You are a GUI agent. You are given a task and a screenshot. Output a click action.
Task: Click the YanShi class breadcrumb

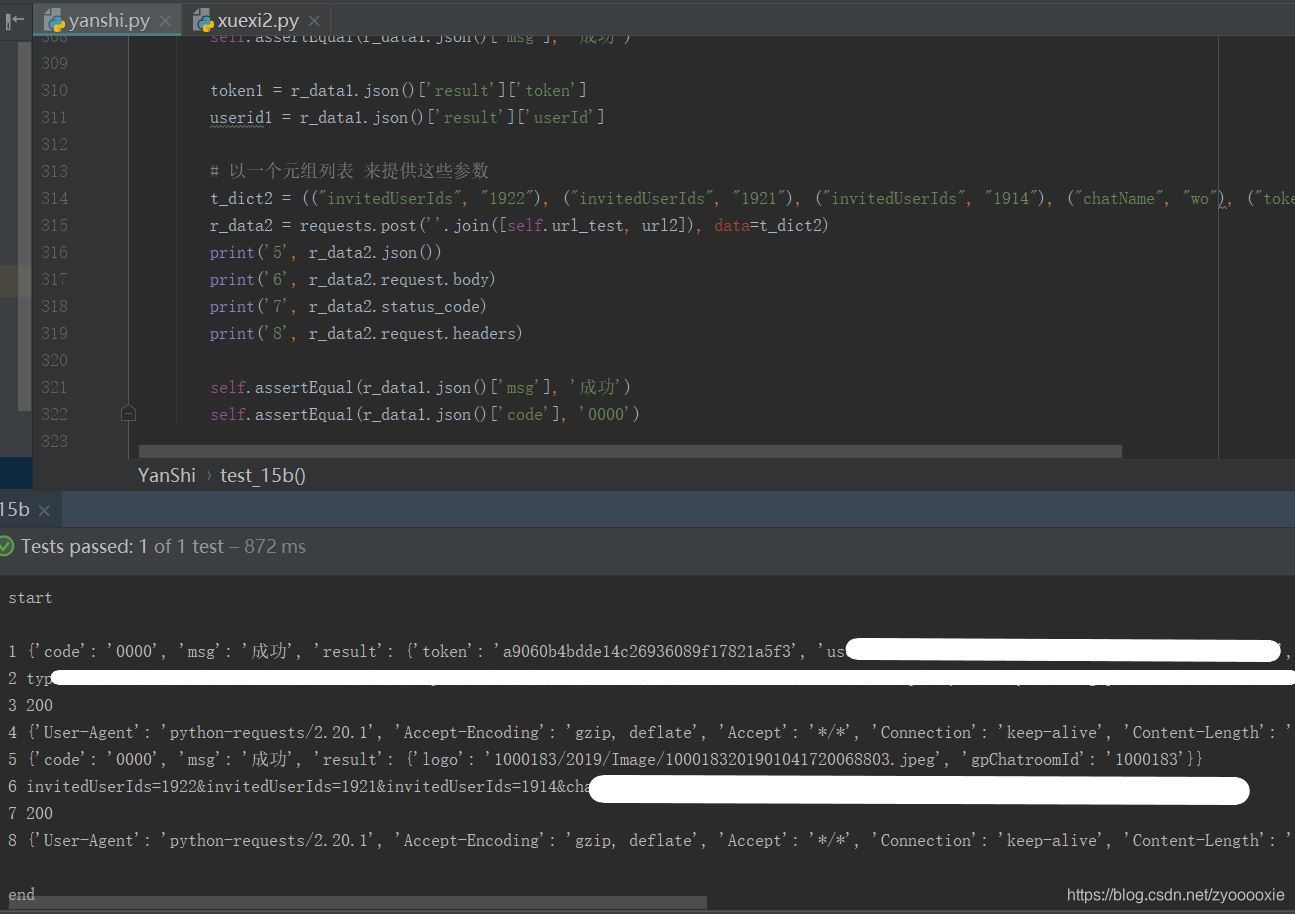click(167, 475)
